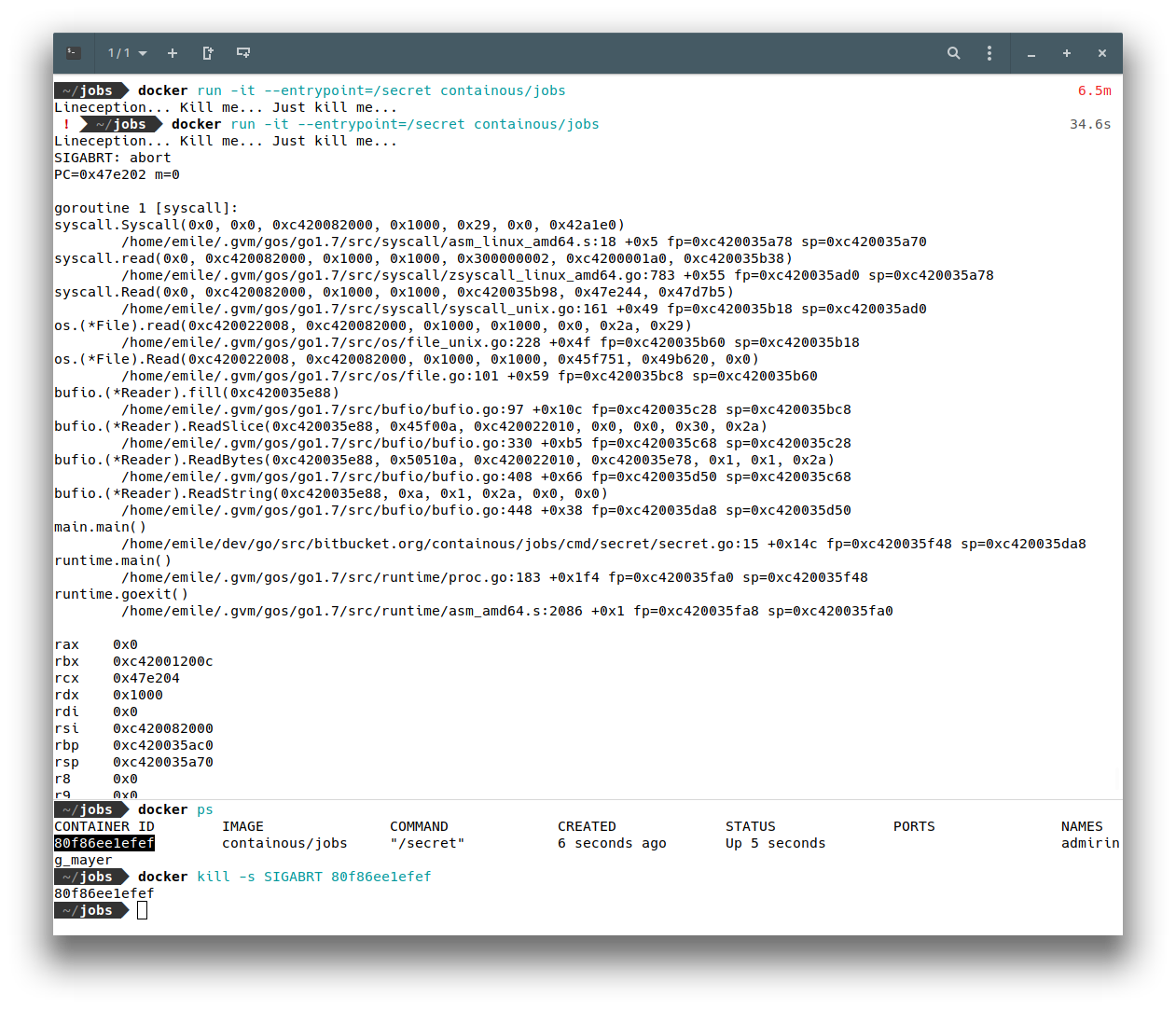Add terminal right split icon
The image size is (1176, 1009).
208,53
